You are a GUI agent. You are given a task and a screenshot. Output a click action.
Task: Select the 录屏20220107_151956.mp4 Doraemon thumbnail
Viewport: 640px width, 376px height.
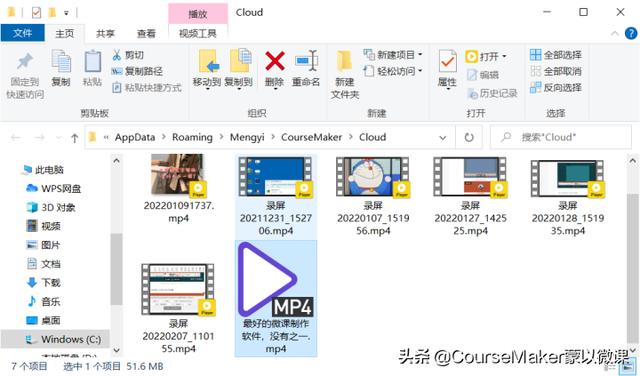pos(373,177)
